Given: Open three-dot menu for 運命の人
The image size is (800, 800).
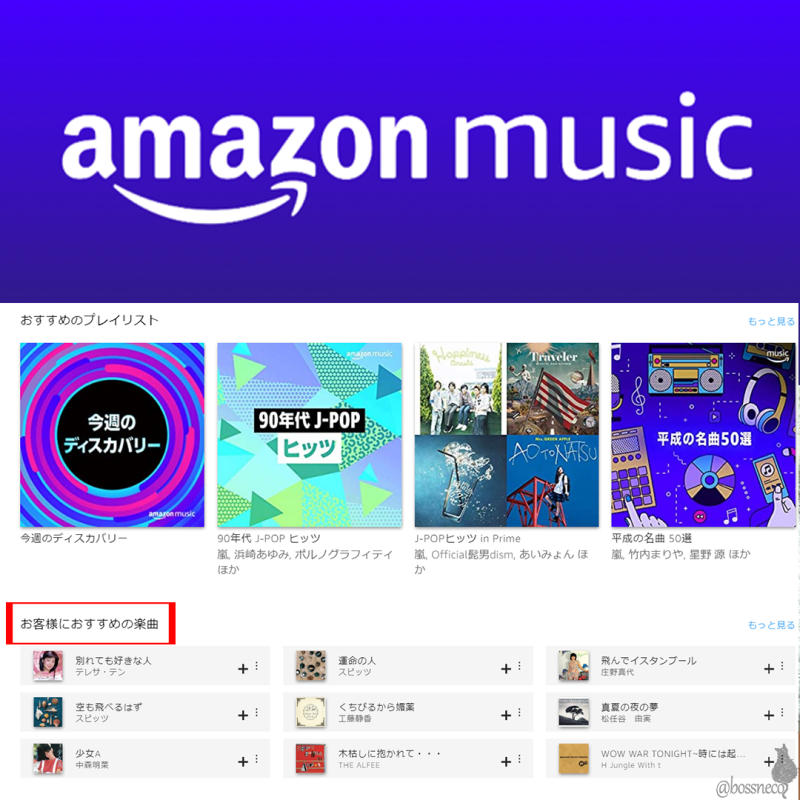Looking at the screenshot, I should [519, 665].
